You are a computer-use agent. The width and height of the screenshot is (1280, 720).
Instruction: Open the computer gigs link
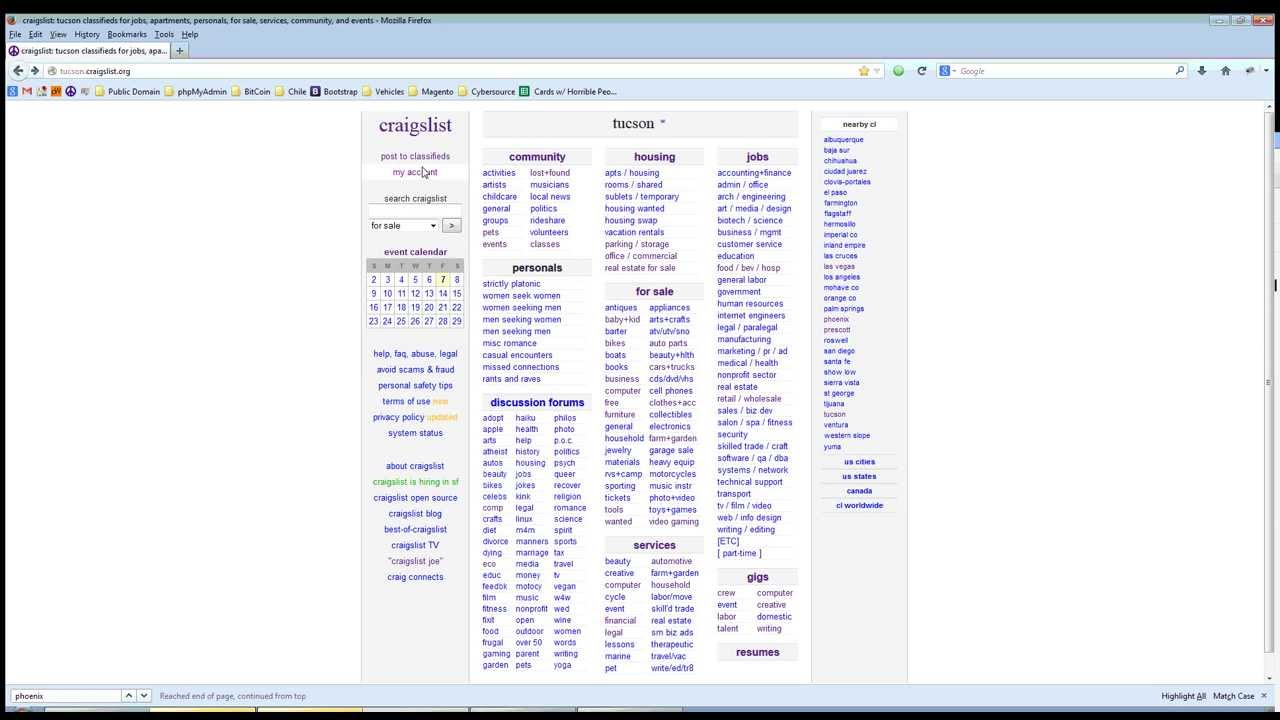774,593
